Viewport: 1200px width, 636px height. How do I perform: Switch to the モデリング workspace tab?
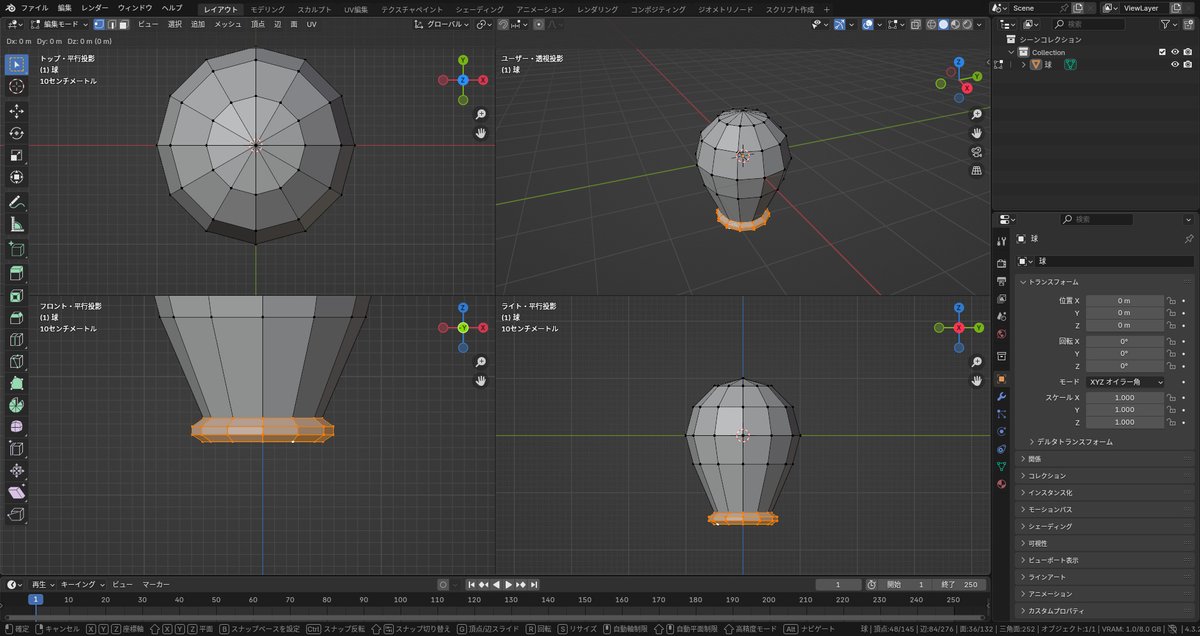point(267,9)
